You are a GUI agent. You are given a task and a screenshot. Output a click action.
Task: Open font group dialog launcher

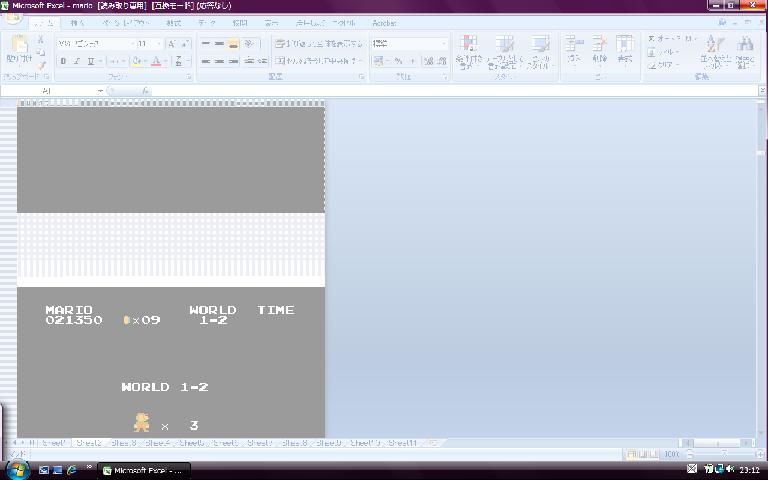click(x=189, y=77)
